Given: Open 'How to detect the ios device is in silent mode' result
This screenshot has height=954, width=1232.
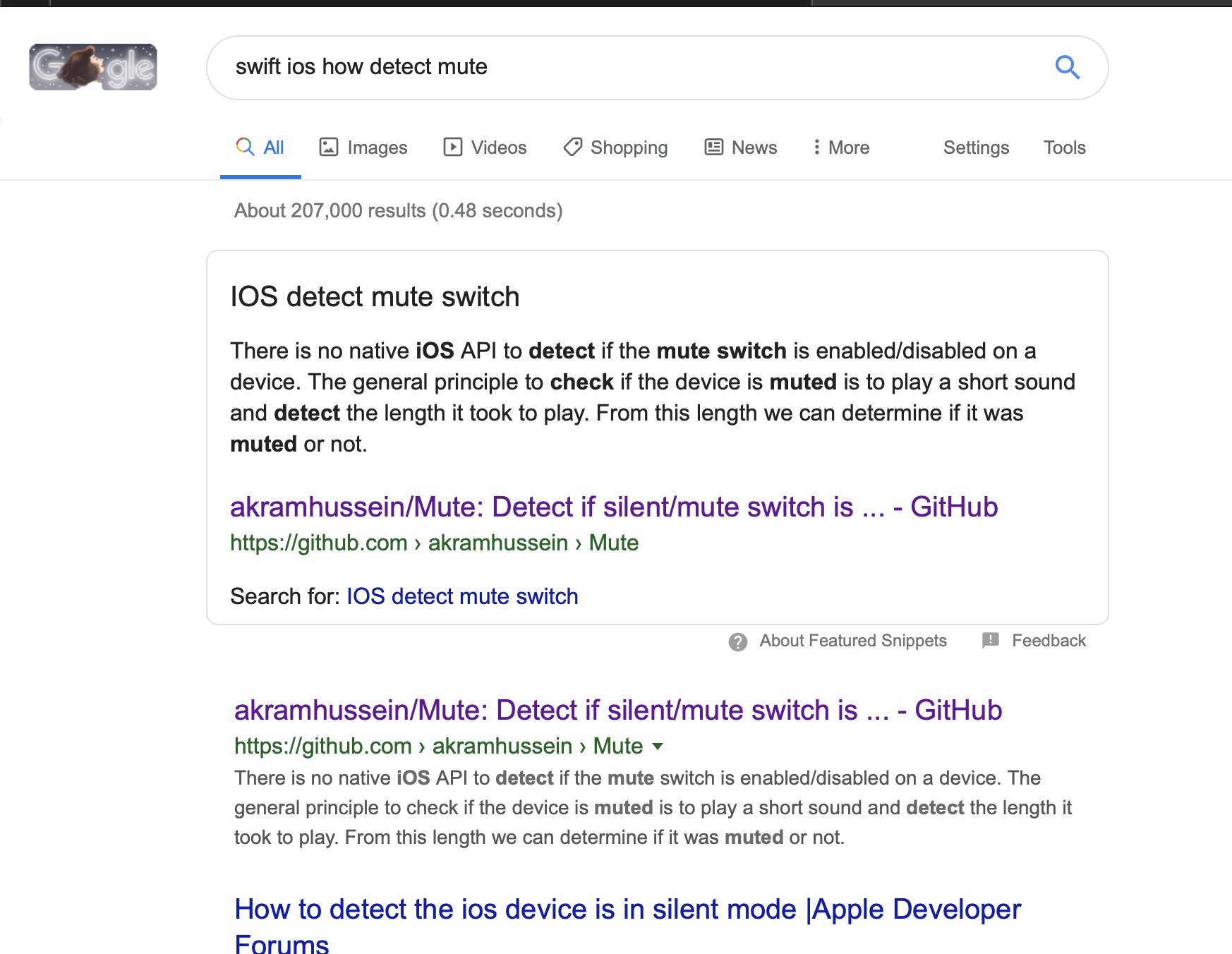Looking at the screenshot, I should [627, 926].
